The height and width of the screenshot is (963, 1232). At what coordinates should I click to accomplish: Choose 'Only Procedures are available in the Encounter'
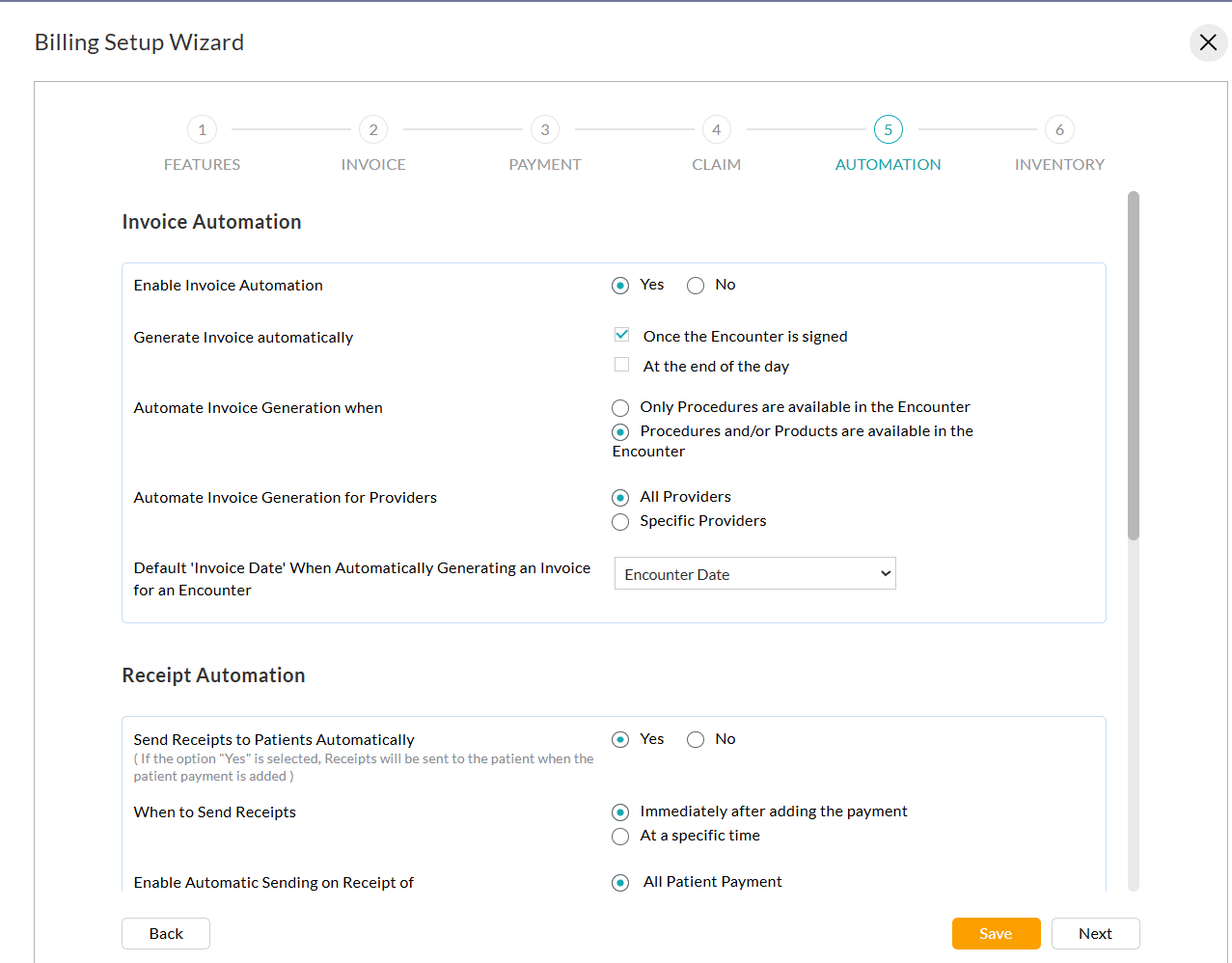(x=620, y=407)
